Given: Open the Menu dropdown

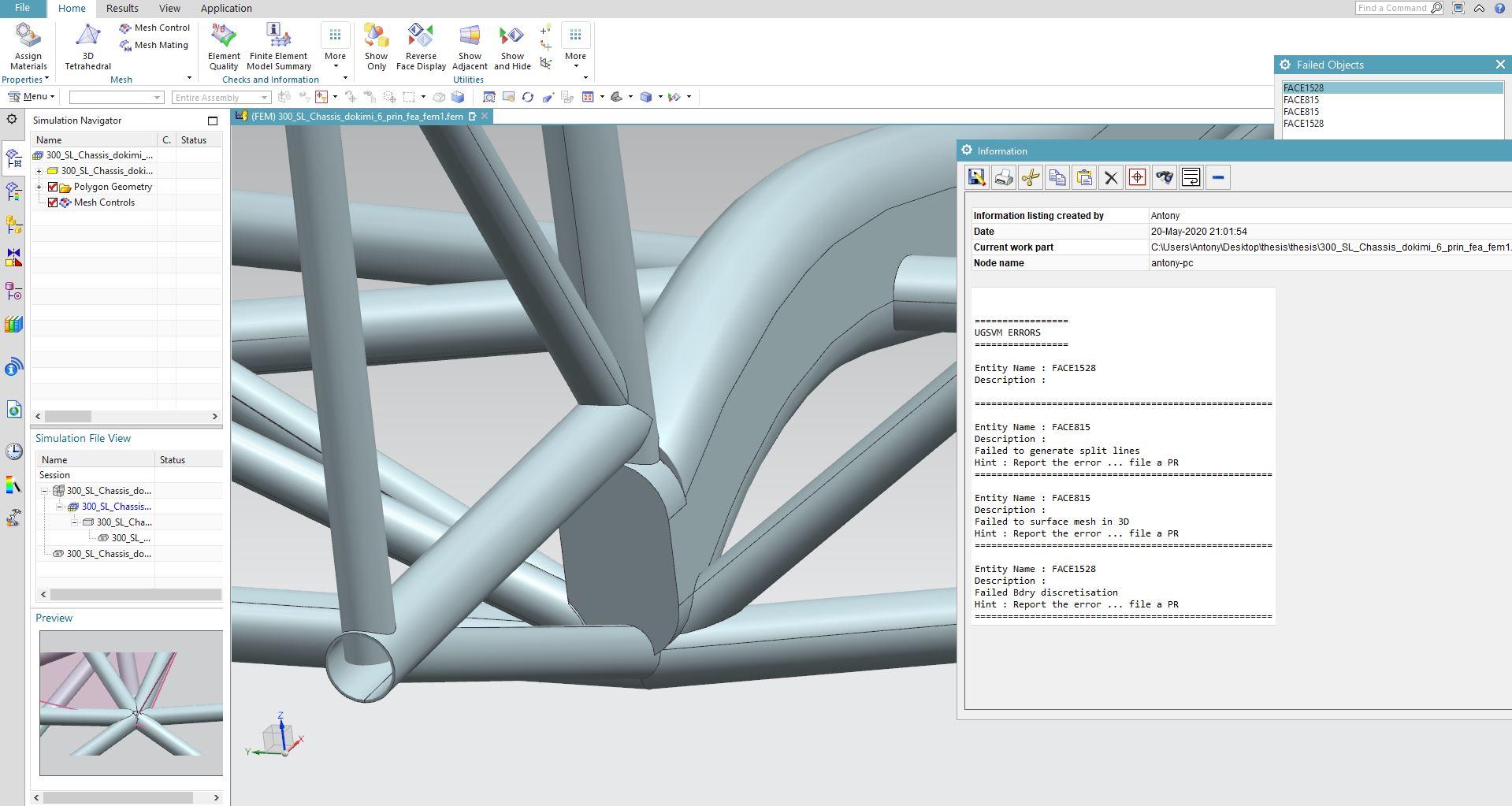Looking at the screenshot, I should point(32,97).
